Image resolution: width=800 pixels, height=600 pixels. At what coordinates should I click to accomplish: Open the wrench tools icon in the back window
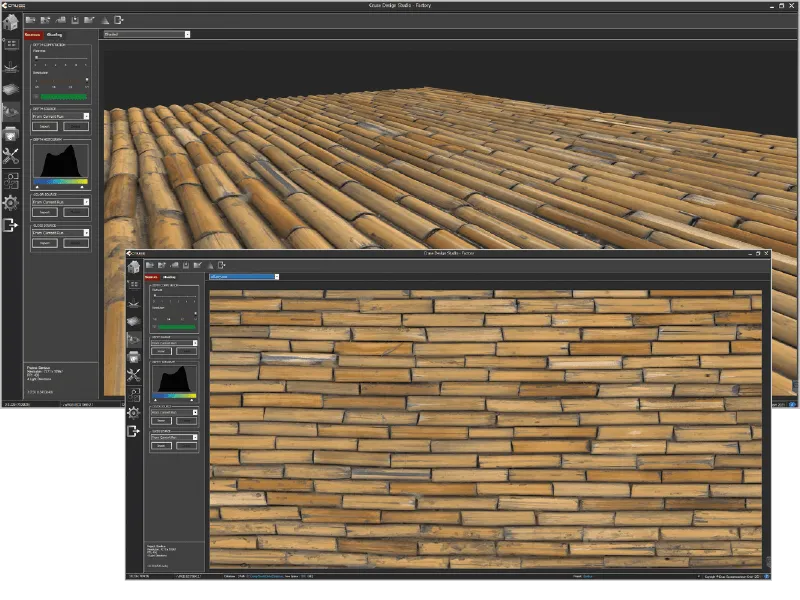click(11, 156)
